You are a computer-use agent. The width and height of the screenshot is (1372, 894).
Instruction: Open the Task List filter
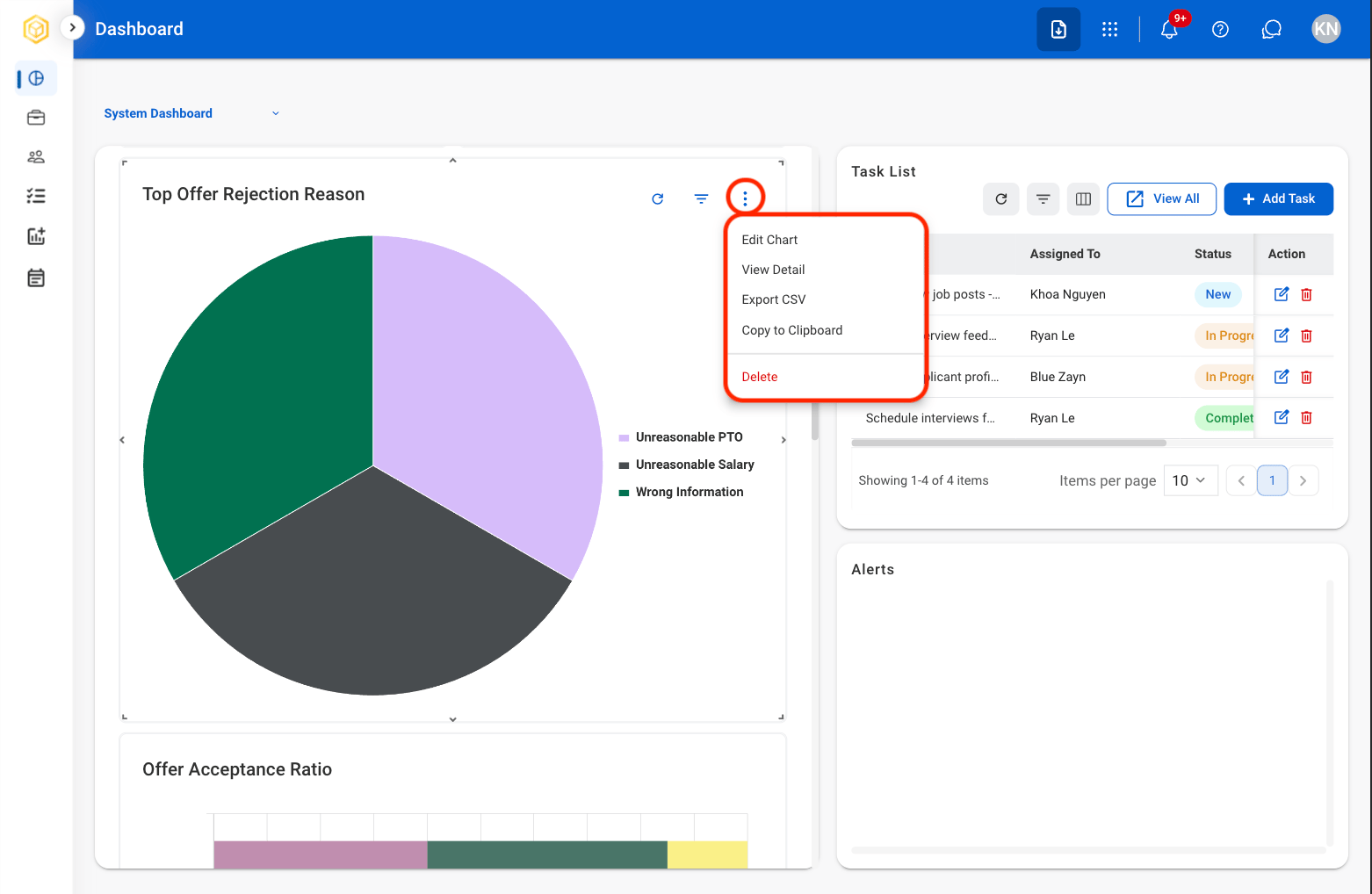tap(1043, 199)
